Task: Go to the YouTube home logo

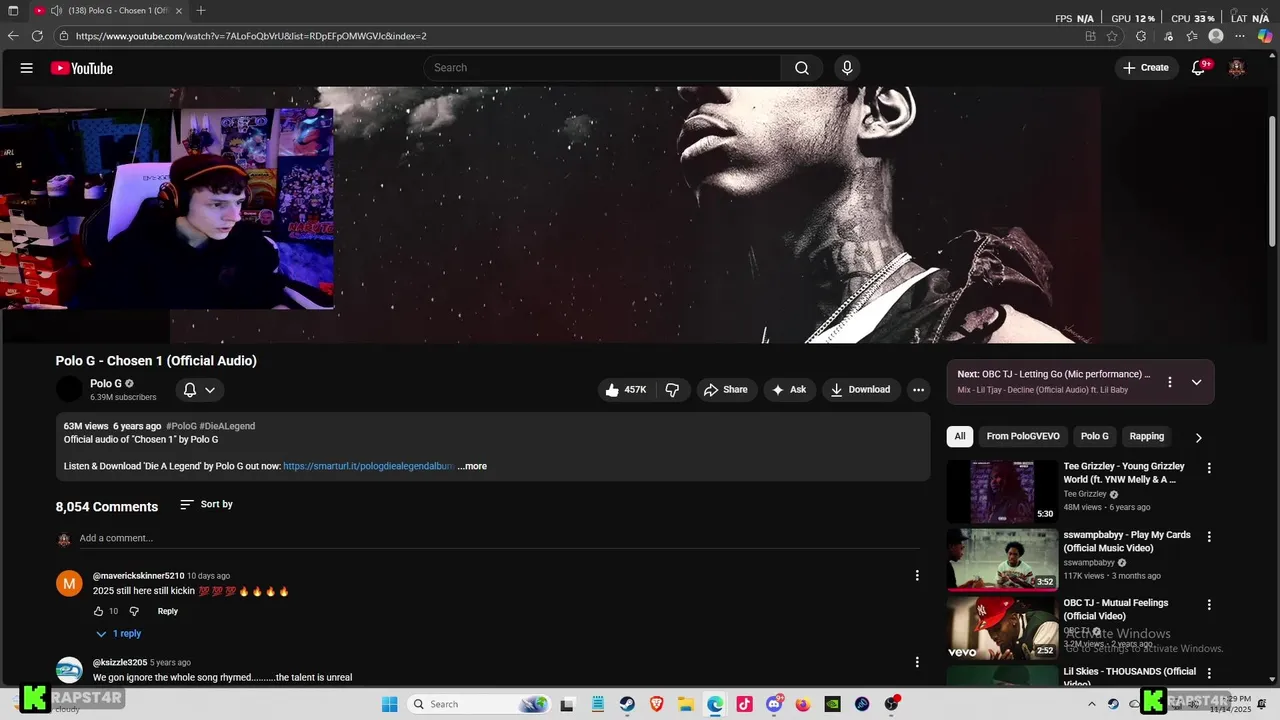Action: (x=82, y=68)
